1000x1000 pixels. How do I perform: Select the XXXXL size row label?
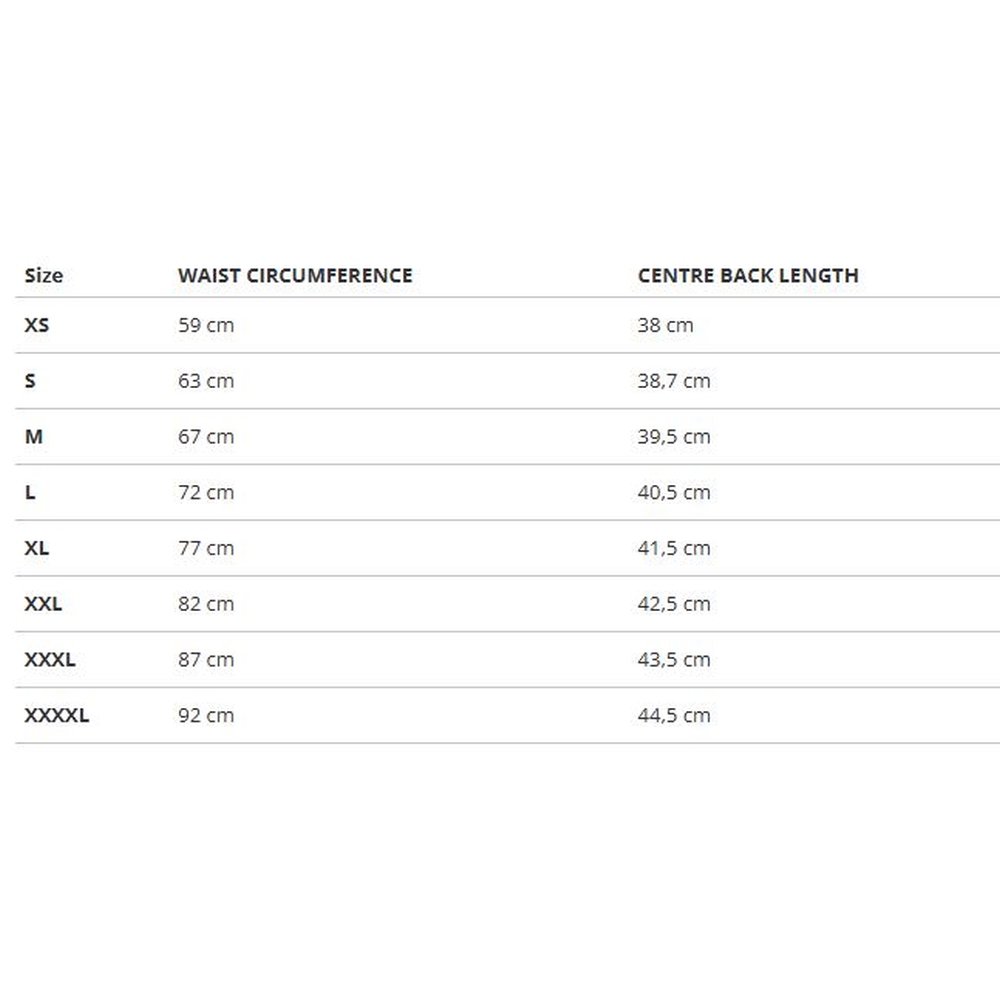tap(56, 716)
